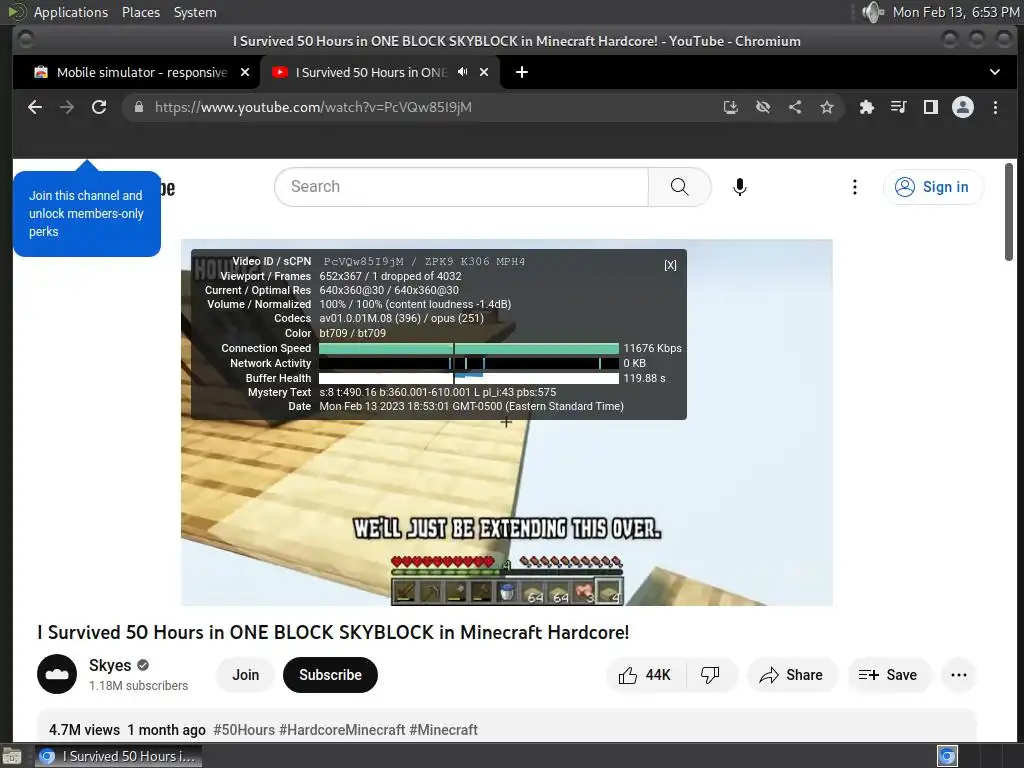Bookmark this page with the star icon
This screenshot has height=768, width=1024.
[x=827, y=107]
